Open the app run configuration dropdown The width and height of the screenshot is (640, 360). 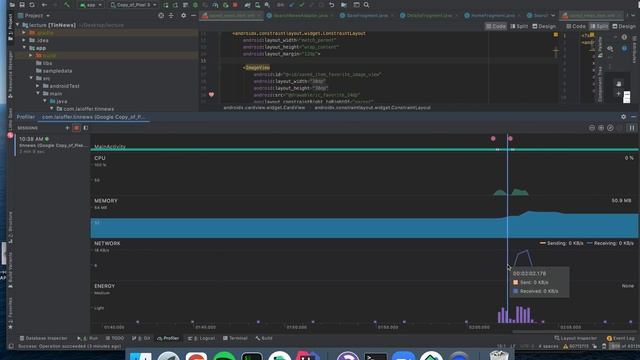point(91,5)
